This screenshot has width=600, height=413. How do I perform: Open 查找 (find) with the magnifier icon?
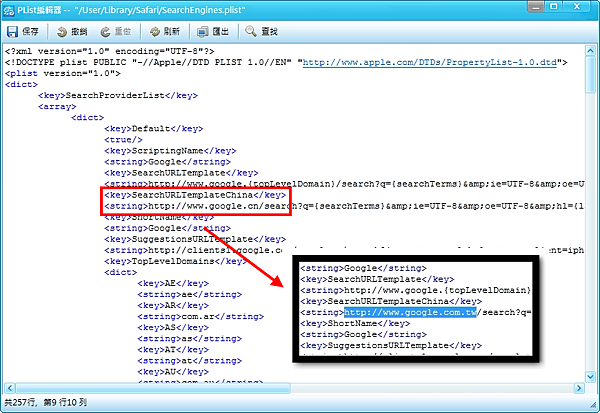[251, 31]
